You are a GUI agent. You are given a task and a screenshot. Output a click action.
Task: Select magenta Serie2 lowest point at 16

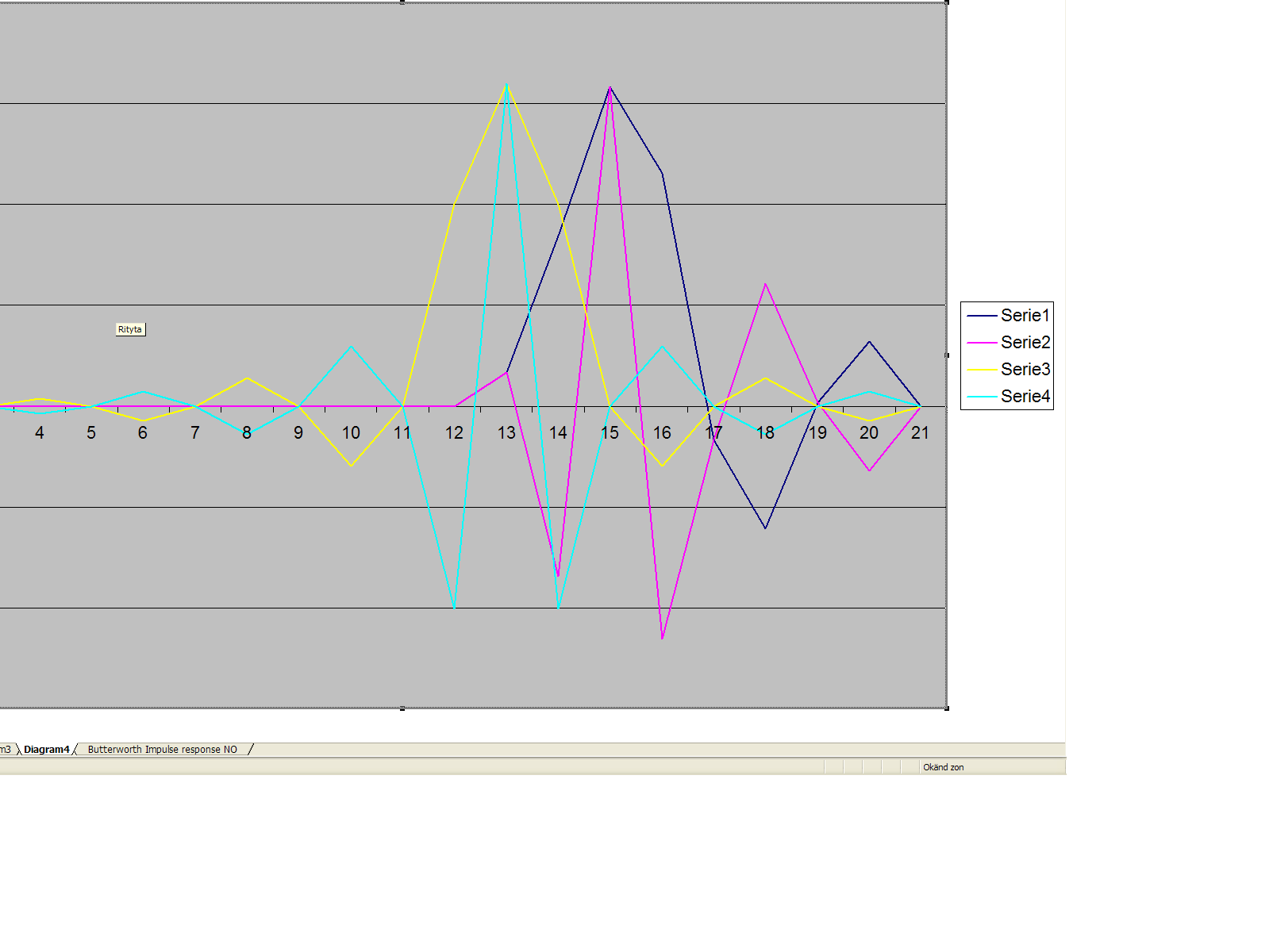point(662,638)
